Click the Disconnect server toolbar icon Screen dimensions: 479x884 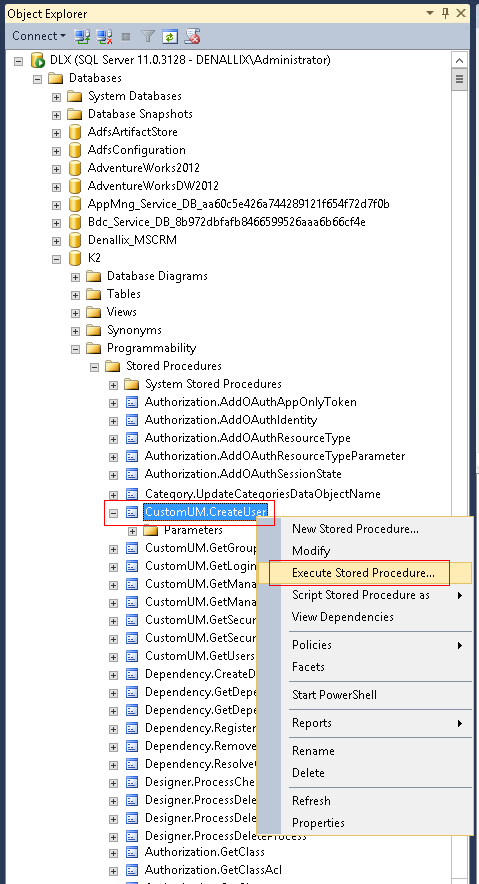coord(104,37)
